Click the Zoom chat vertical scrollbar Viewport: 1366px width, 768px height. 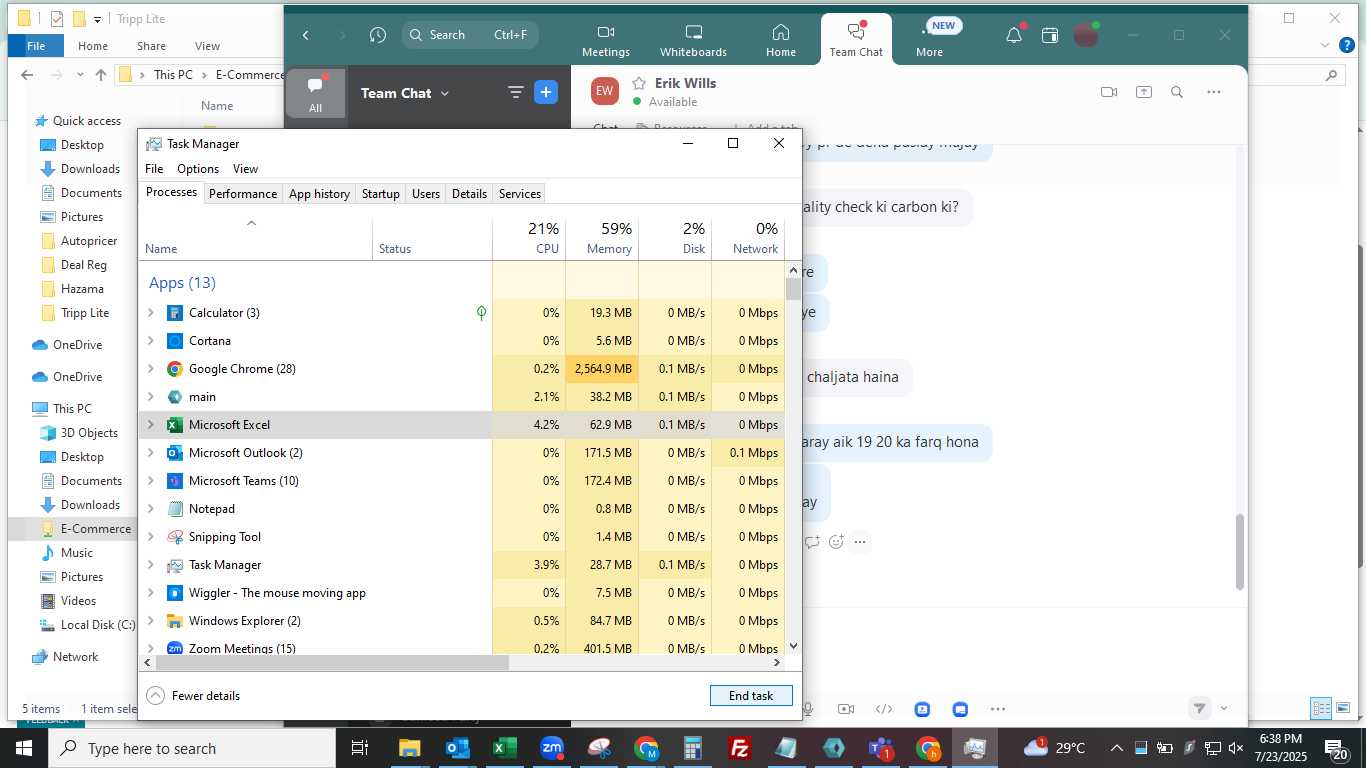point(1240,552)
